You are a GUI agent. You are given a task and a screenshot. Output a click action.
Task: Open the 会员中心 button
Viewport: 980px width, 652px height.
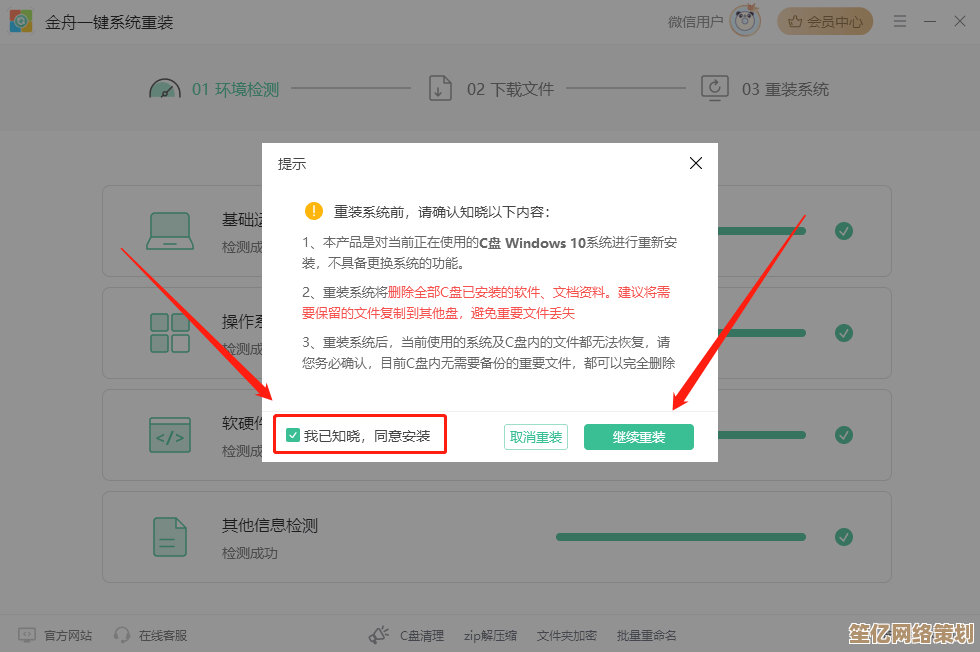click(x=825, y=21)
